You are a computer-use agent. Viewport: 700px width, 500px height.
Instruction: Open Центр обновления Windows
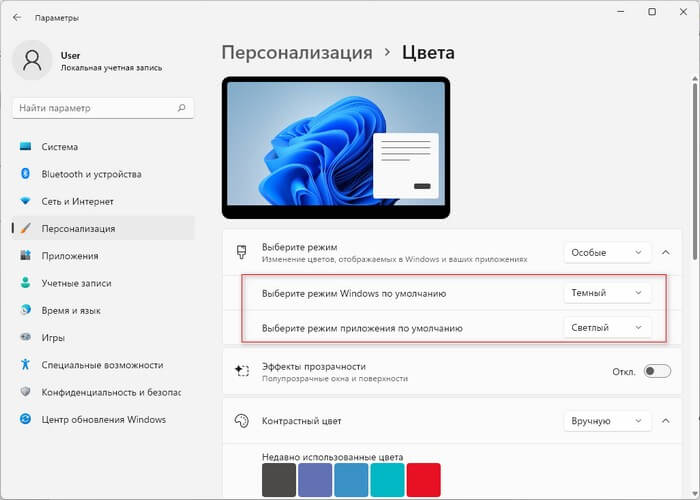tap(104, 419)
